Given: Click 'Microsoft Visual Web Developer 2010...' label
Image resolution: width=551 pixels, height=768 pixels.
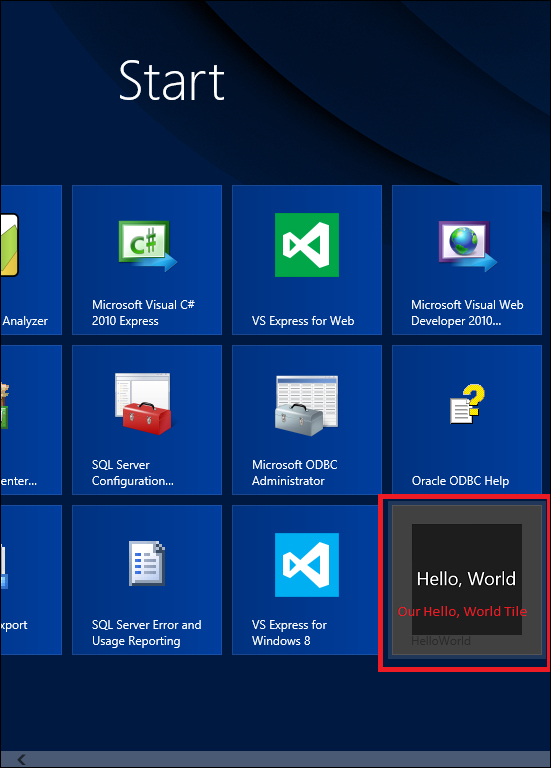Looking at the screenshot, I should tap(467, 312).
